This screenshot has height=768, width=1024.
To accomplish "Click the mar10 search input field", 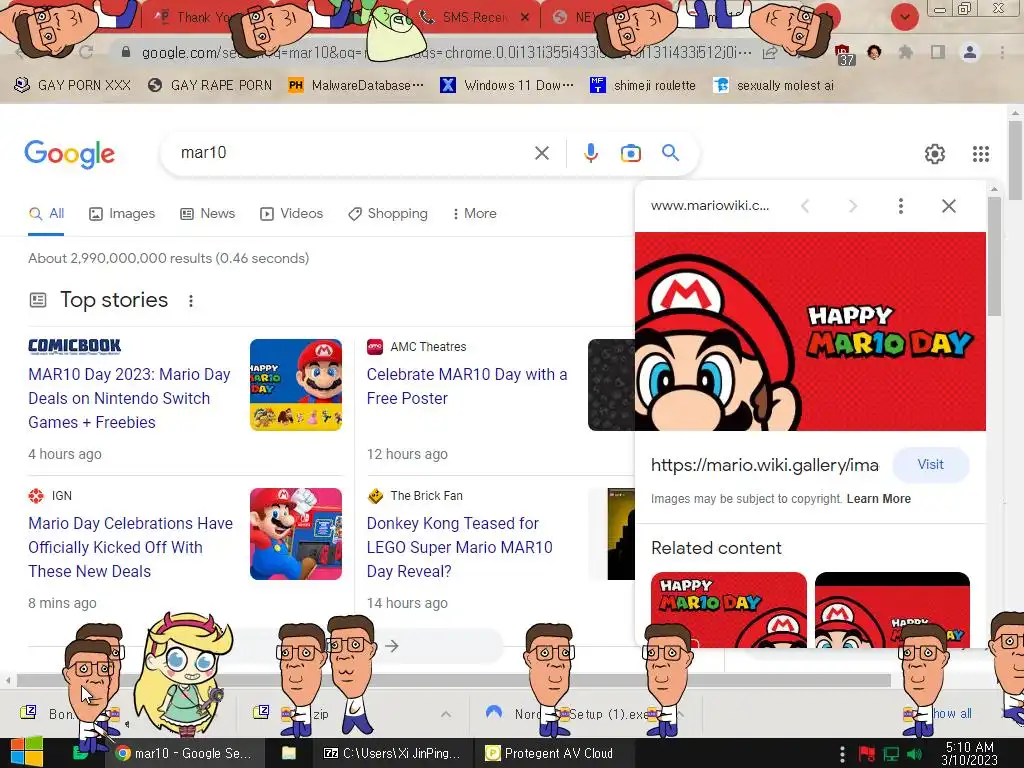I will pyautogui.click(x=353, y=153).
